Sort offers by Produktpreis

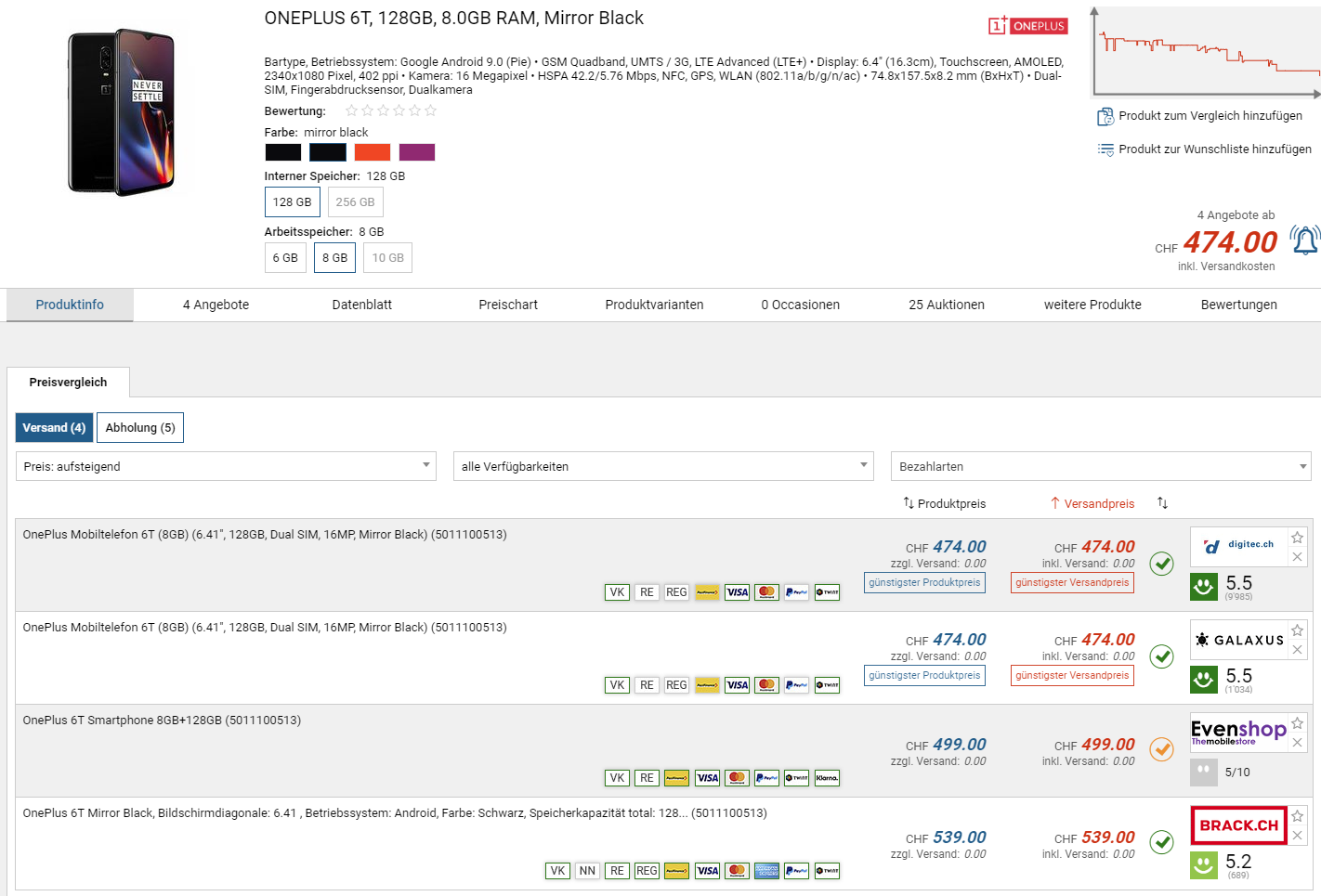point(945,503)
